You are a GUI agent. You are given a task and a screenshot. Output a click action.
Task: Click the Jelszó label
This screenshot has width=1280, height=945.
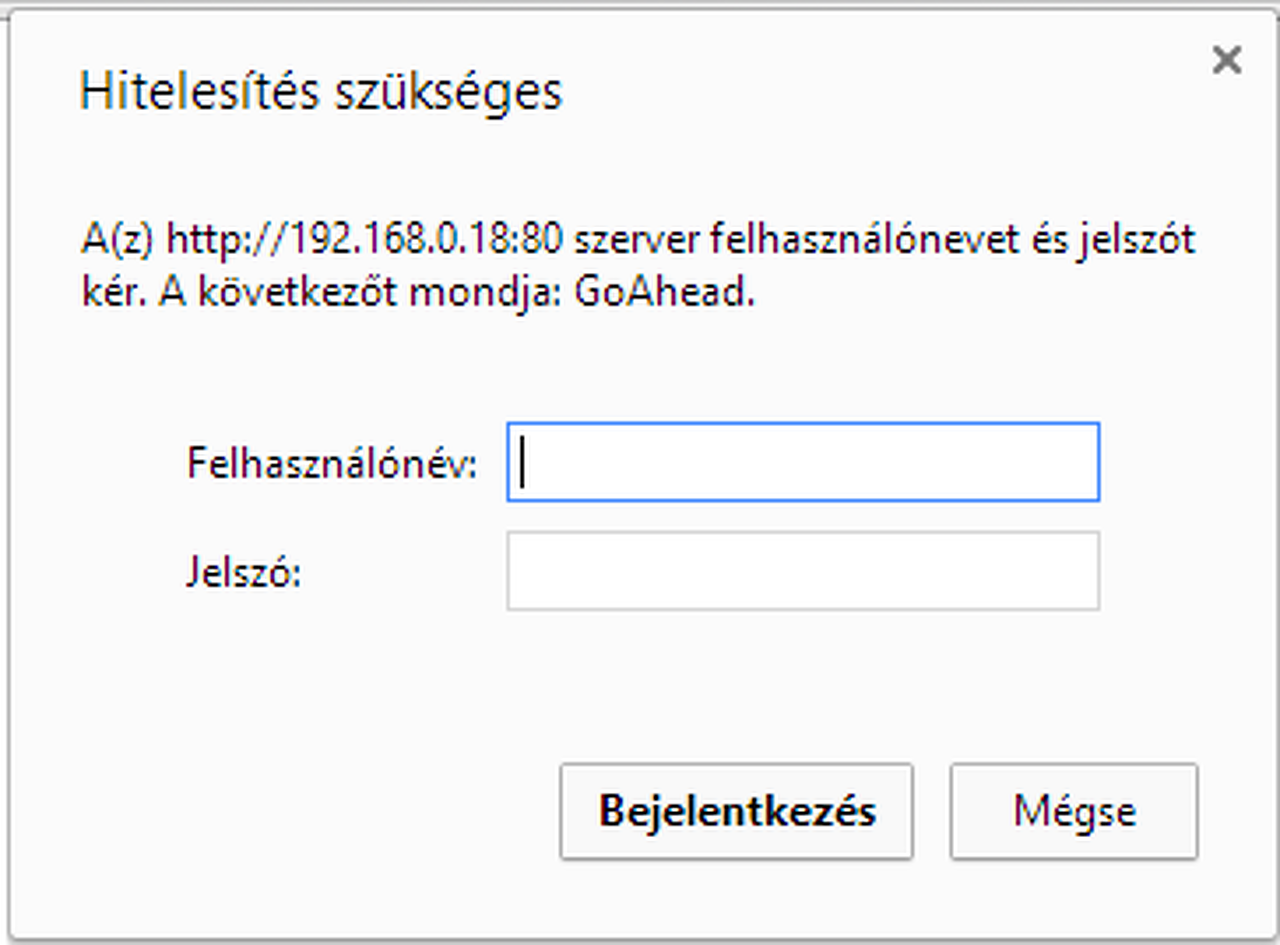(244, 572)
